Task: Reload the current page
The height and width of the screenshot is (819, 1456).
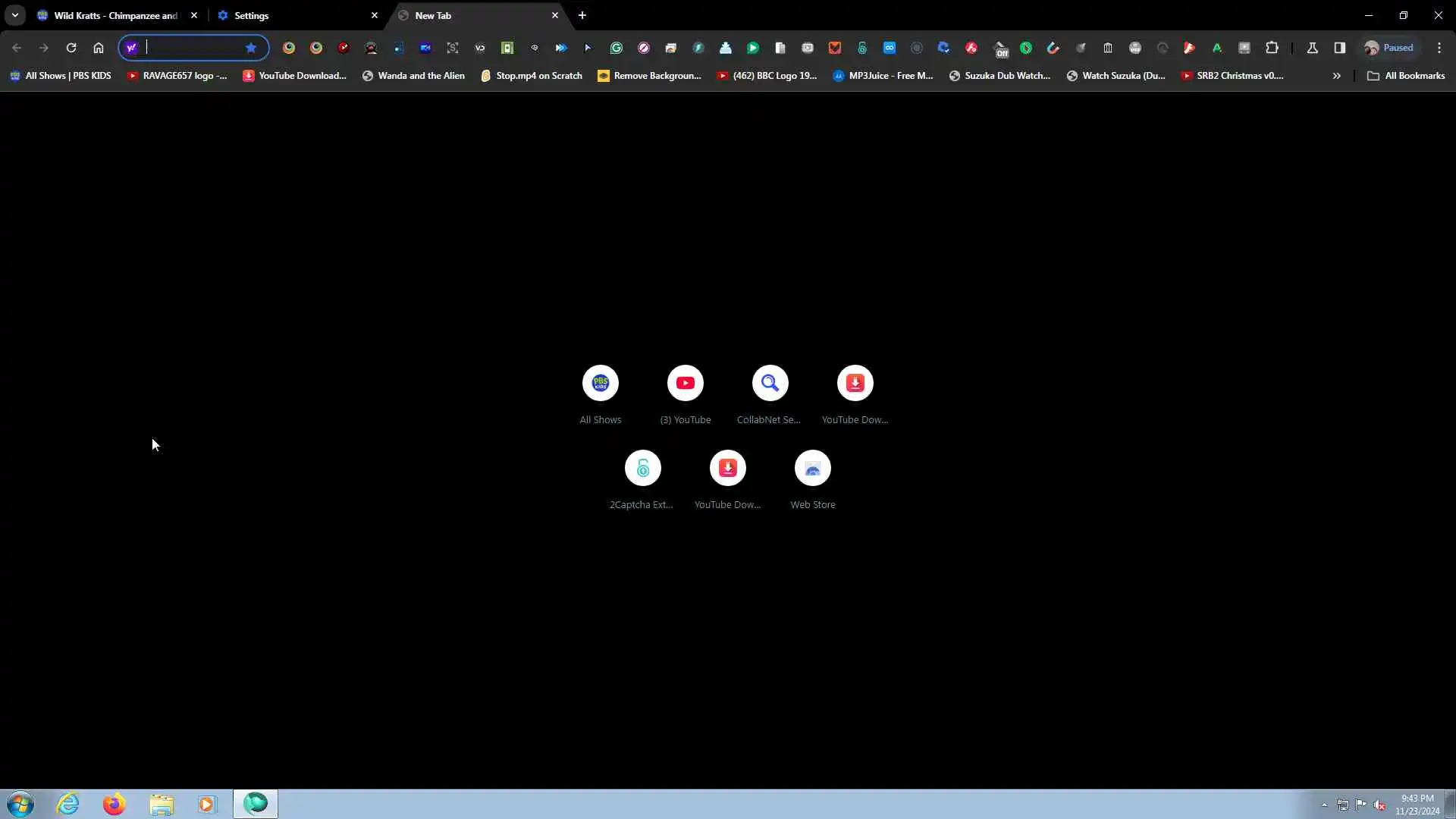Action: [71, 48]
